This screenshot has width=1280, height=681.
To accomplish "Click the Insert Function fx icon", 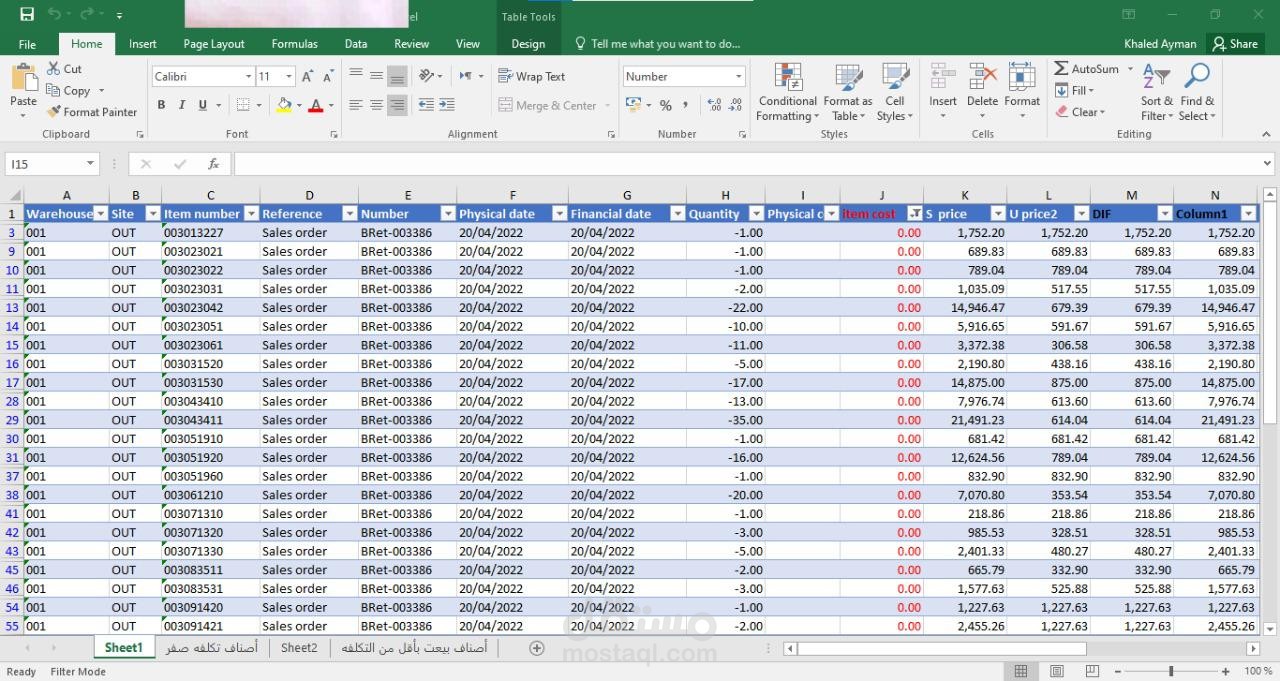I will click(x=213, y=164).
